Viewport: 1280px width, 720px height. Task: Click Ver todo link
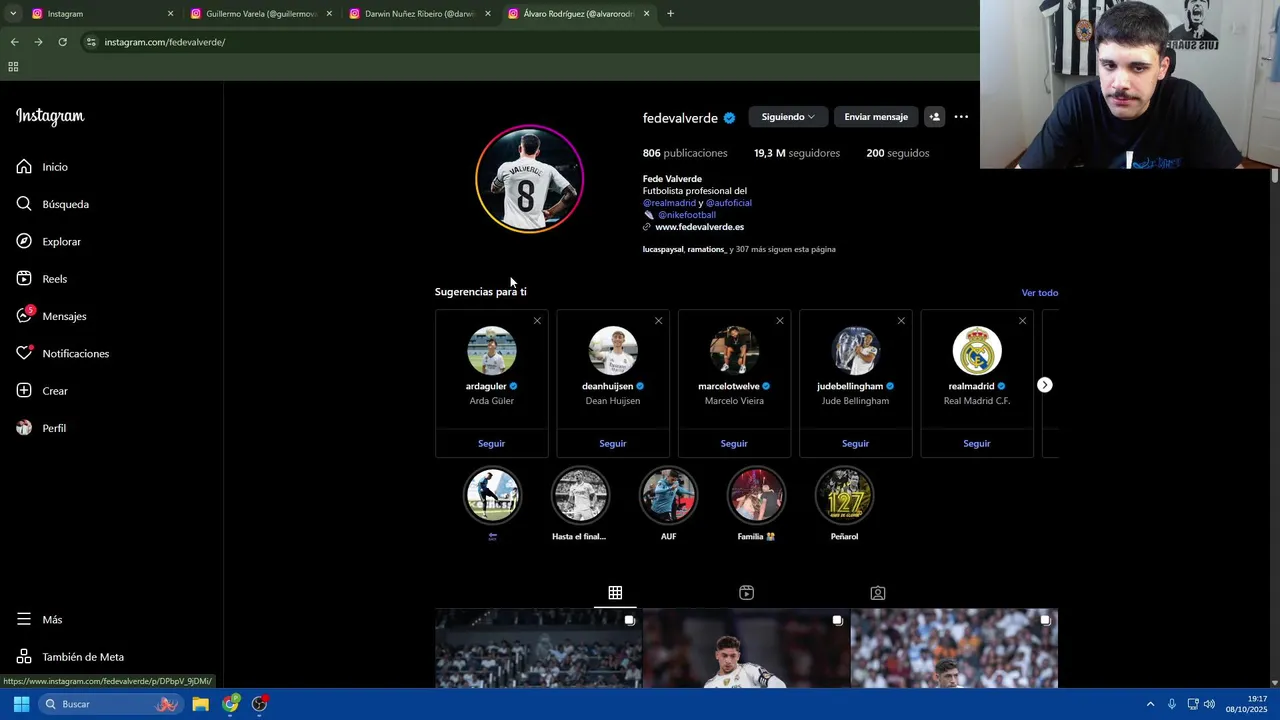tap(1040, 293)
